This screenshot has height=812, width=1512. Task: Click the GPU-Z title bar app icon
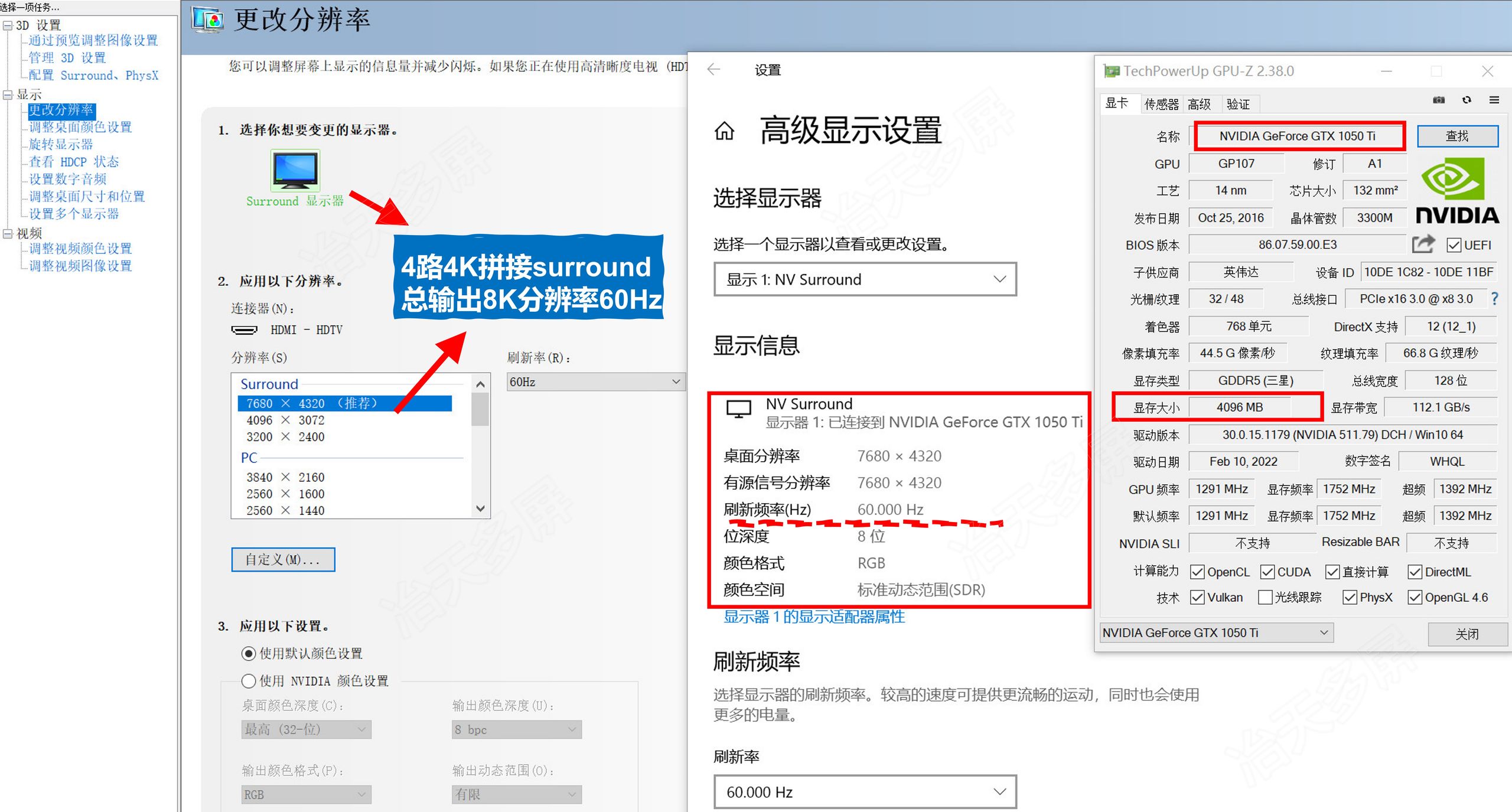pyautogui.click(x=1112, y=71)
